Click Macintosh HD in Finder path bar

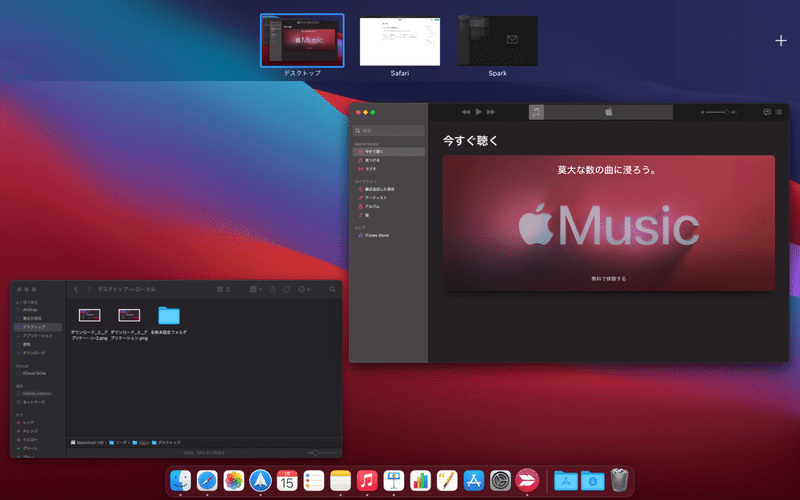[x=87, y=442]
